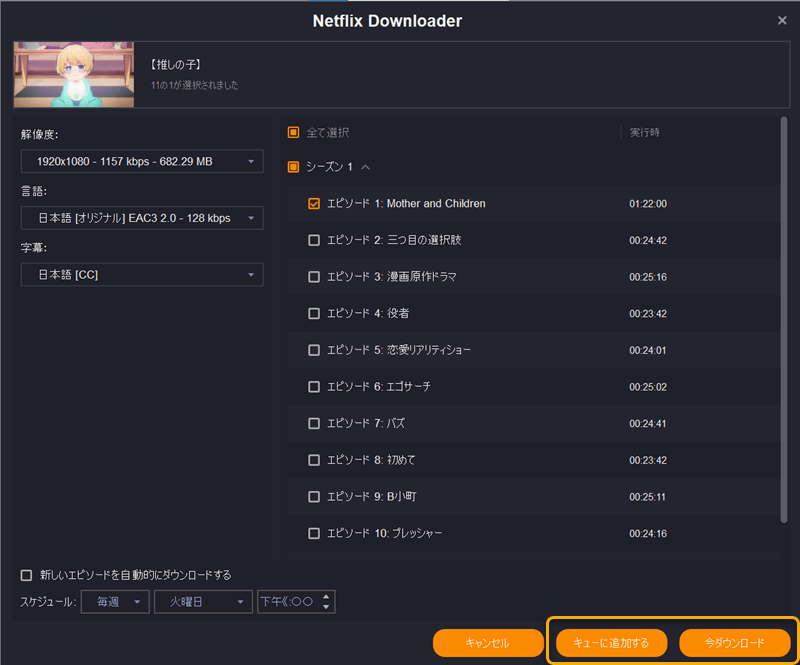Open the audio language dropdown 日本語 EAC3
The height and width of the screenshot is (665, 800).
pyautogui.click(x=142, y=218)
